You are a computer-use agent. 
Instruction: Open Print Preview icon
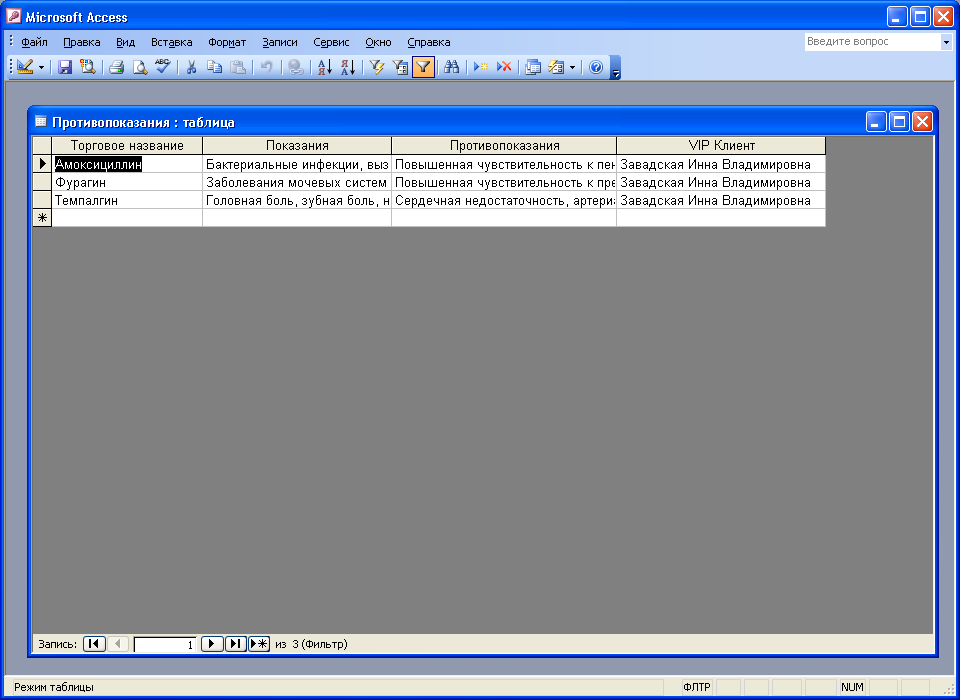[140, 67]
